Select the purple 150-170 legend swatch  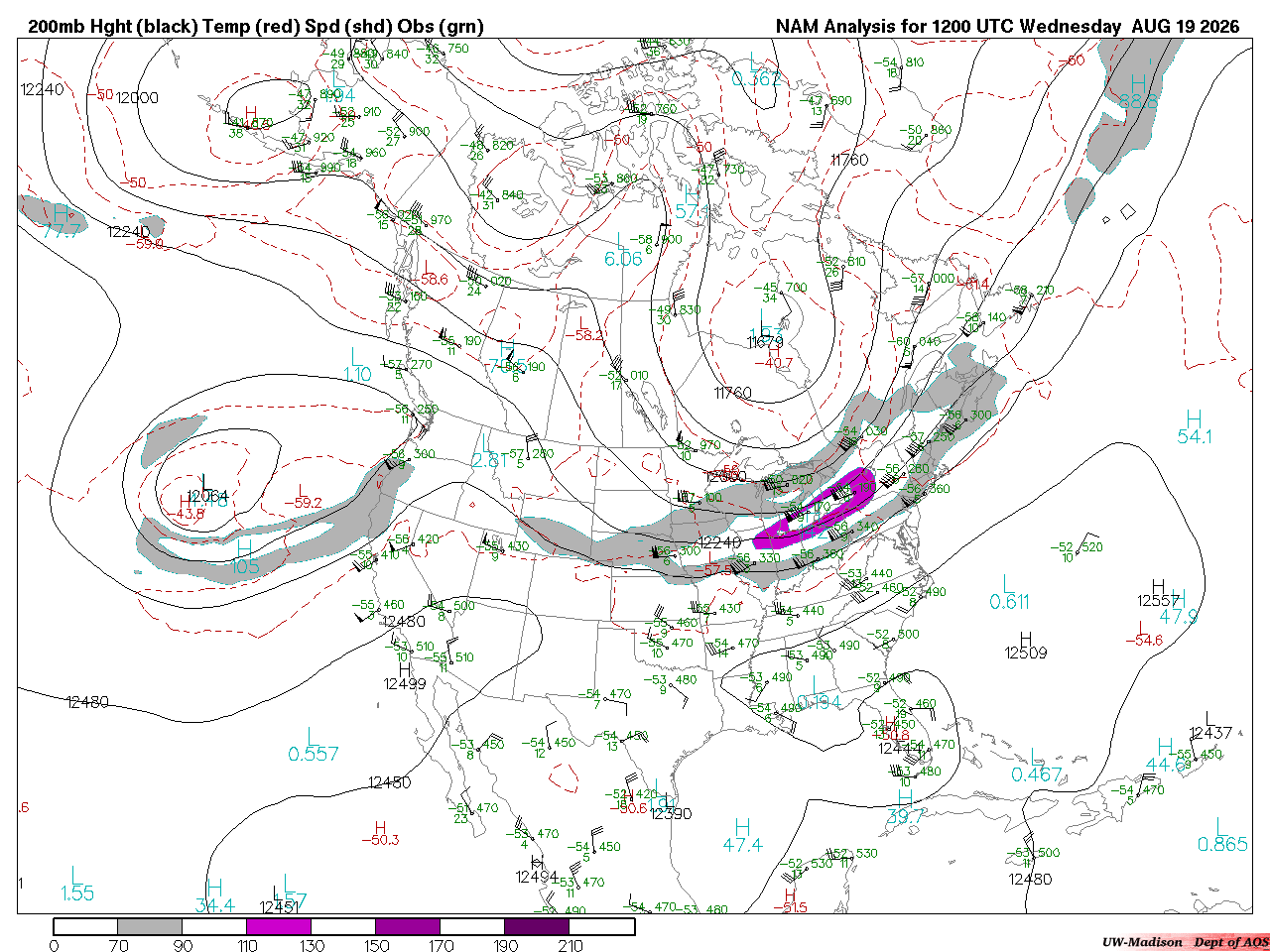coord(408,926)
